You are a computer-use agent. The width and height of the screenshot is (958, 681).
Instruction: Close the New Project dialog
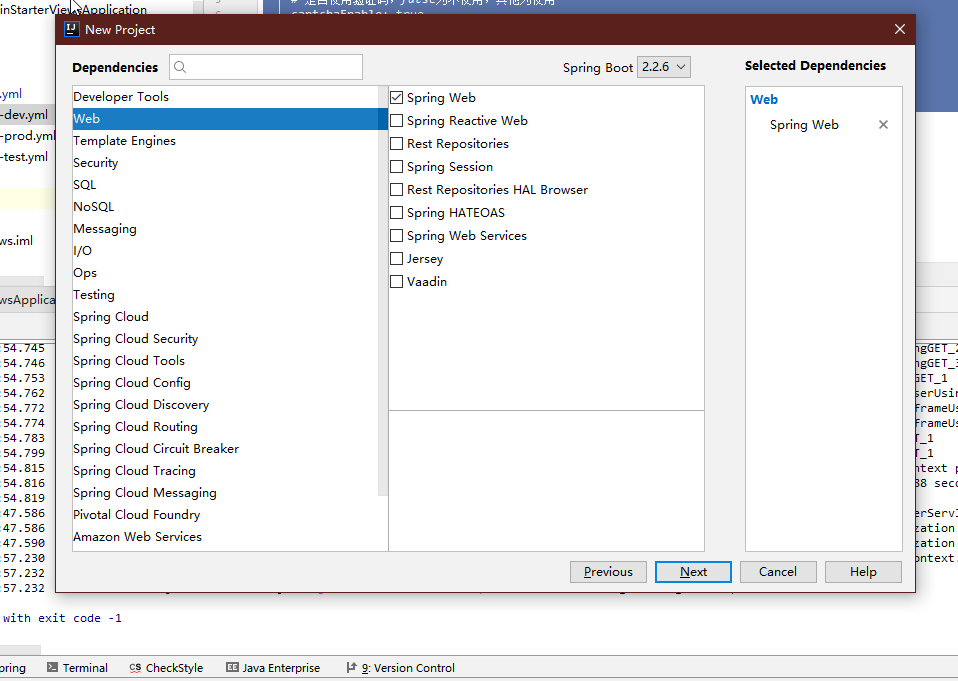tap(899, 29)
